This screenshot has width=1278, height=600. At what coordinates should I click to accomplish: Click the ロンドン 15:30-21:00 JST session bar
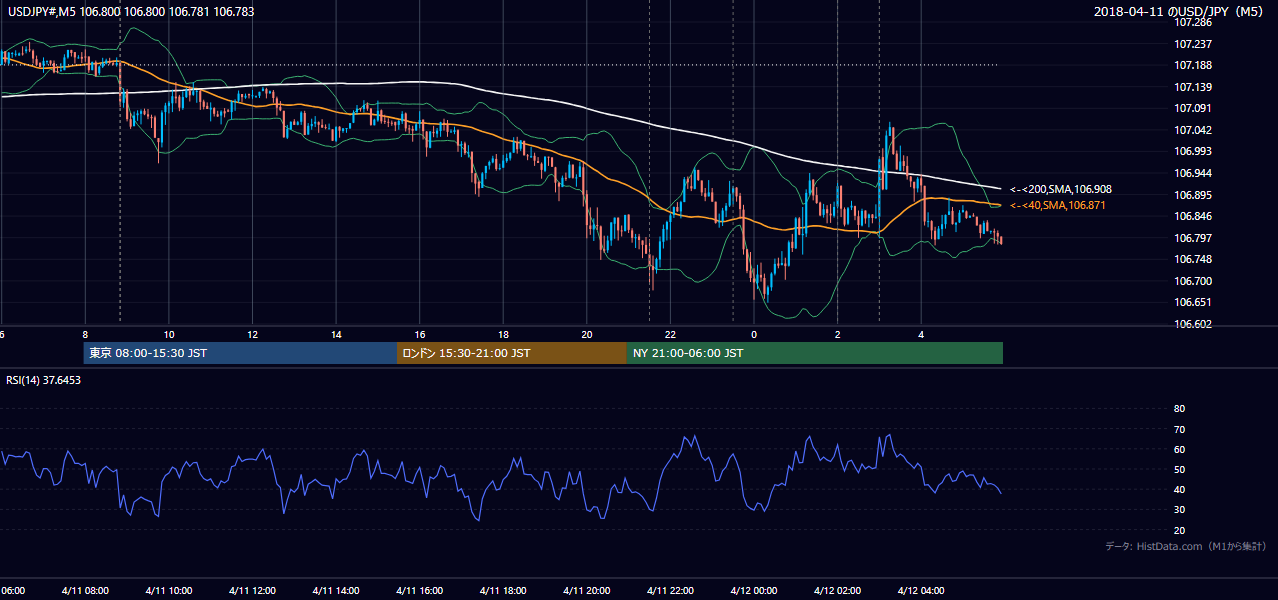(512, 353)
